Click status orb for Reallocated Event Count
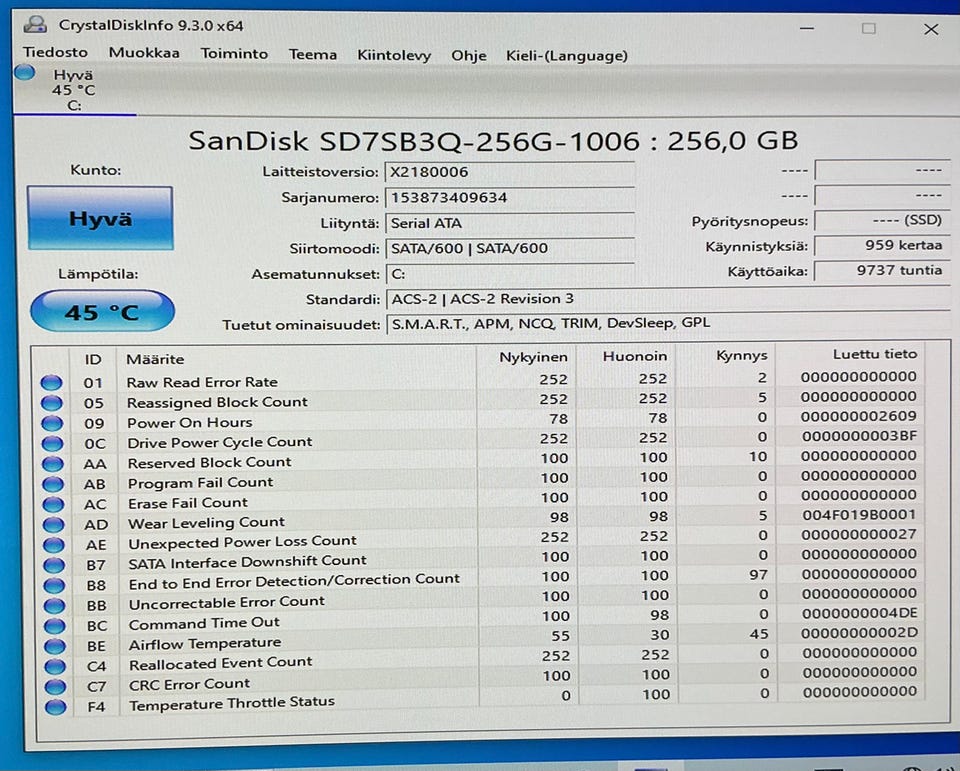The height and width of the screenshot is (771, 960). 56,666
